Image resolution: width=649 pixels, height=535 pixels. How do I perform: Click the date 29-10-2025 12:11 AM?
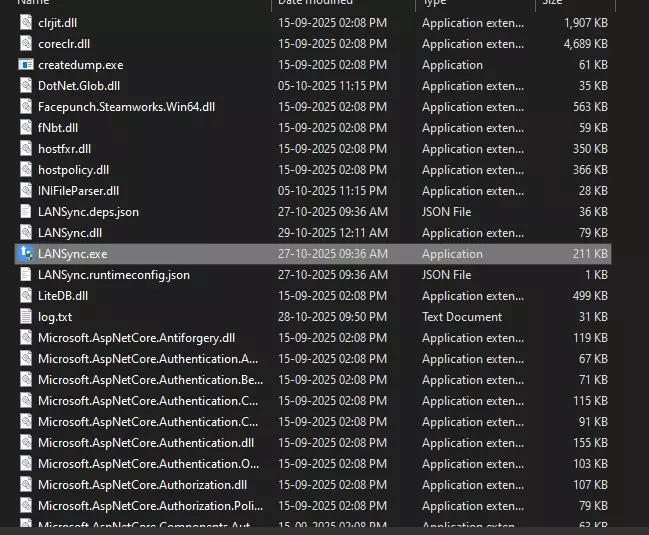pos(333,233)
